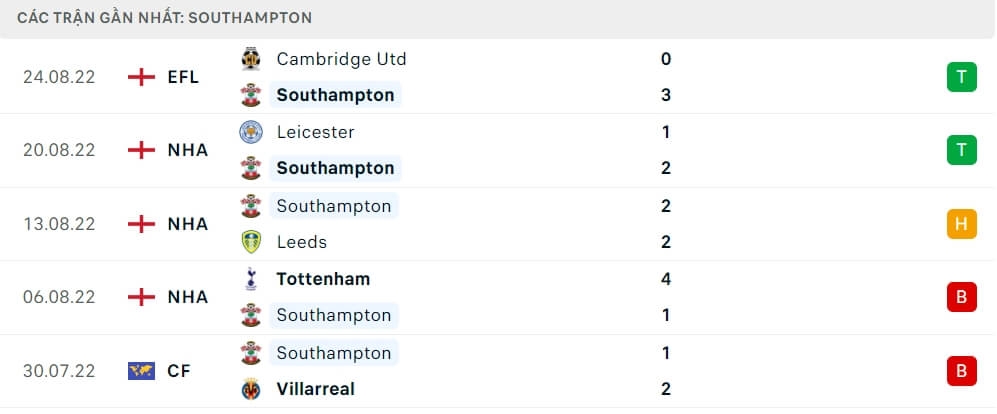Viewport: 997px width, 414px height.
Task: Click the England flag beside EFL
Action: [x=142, y=77]
